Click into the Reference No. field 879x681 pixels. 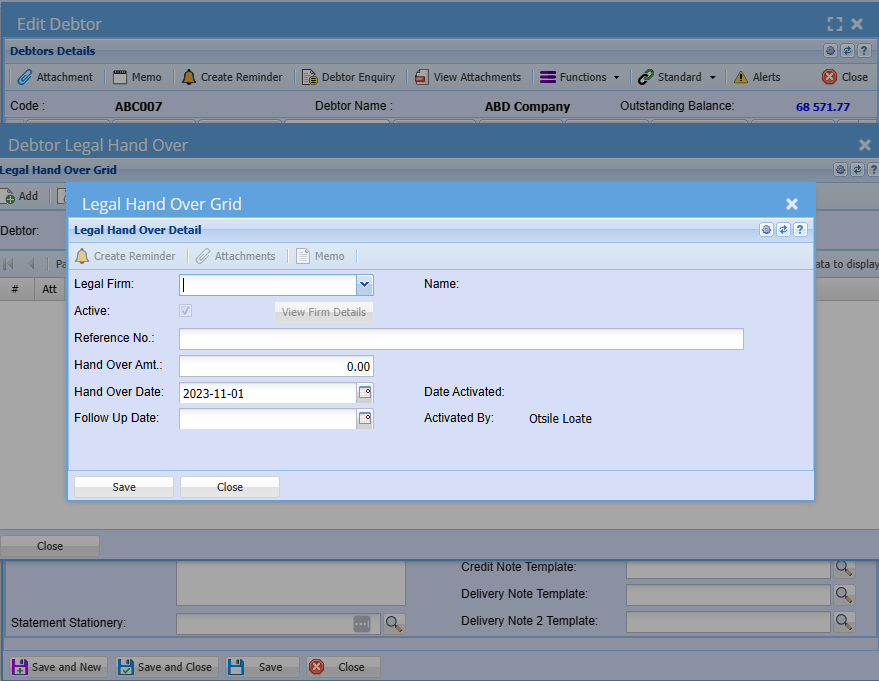coord(461,339)
